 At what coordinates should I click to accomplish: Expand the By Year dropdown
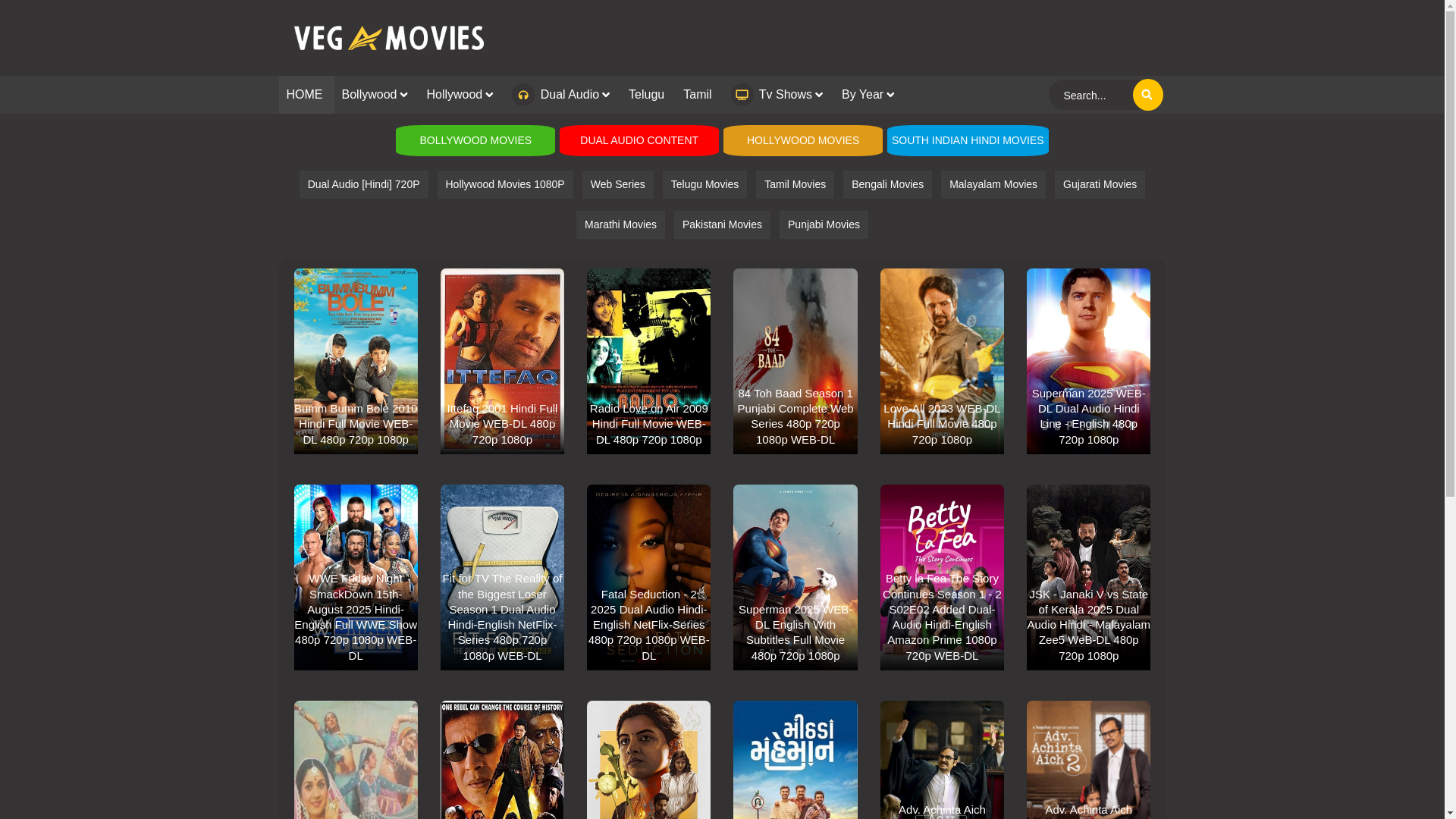[868, 95]
